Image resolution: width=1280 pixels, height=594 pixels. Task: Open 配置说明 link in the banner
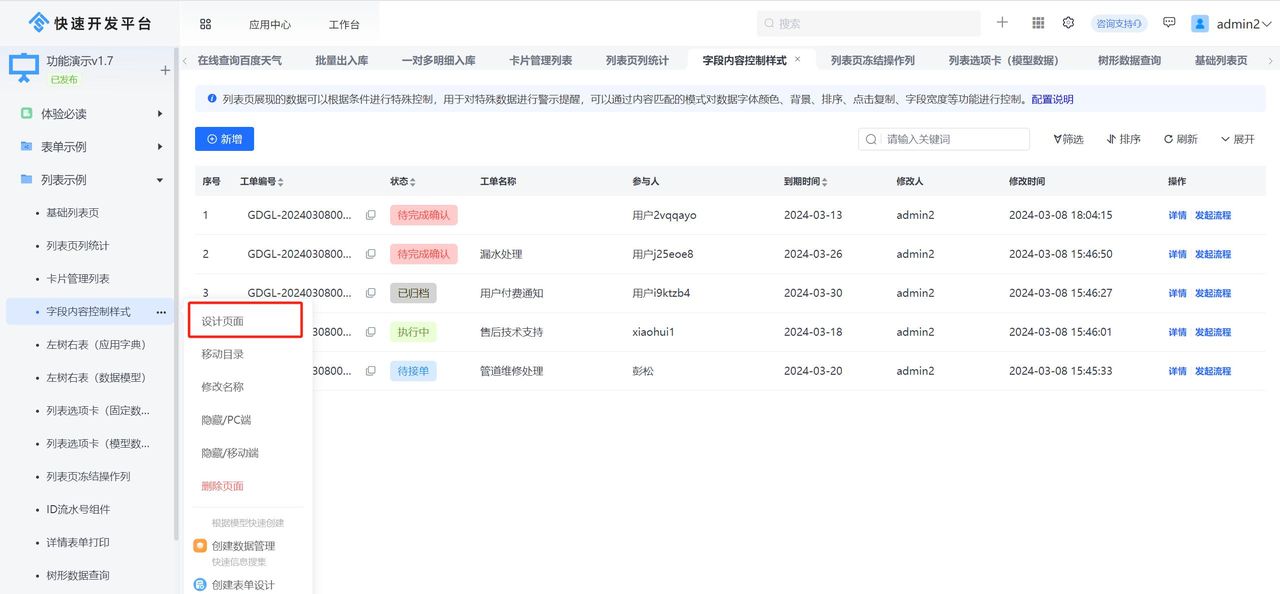1052,99
